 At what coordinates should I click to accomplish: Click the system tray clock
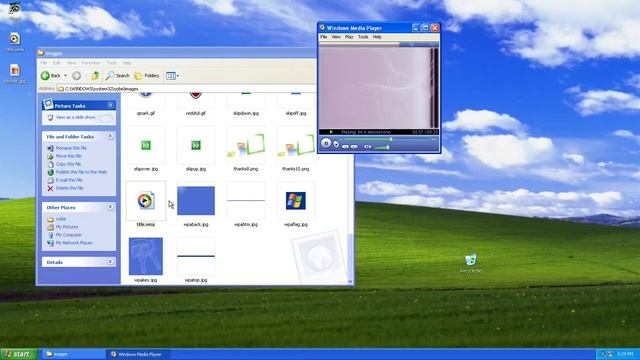point(624,354)
